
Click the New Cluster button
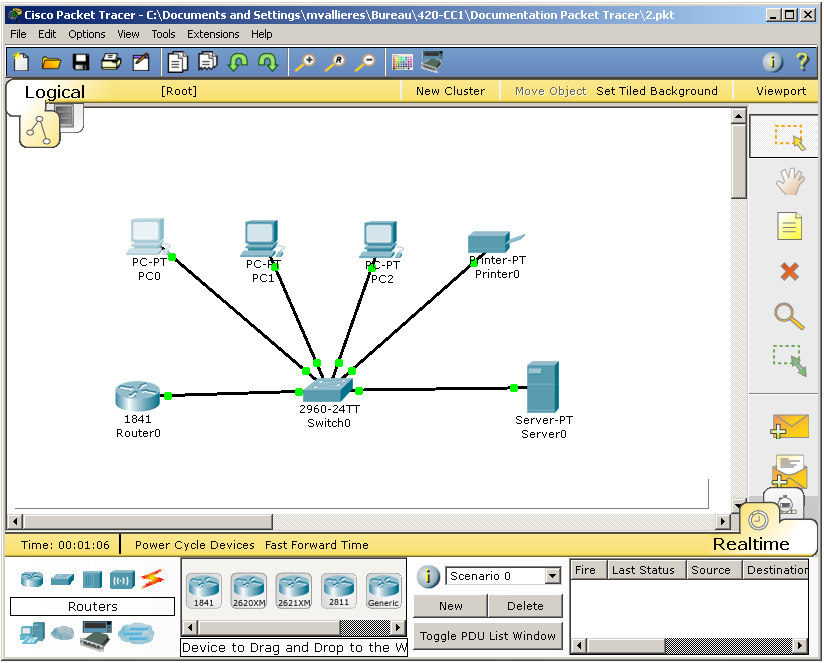coord(450,91)
